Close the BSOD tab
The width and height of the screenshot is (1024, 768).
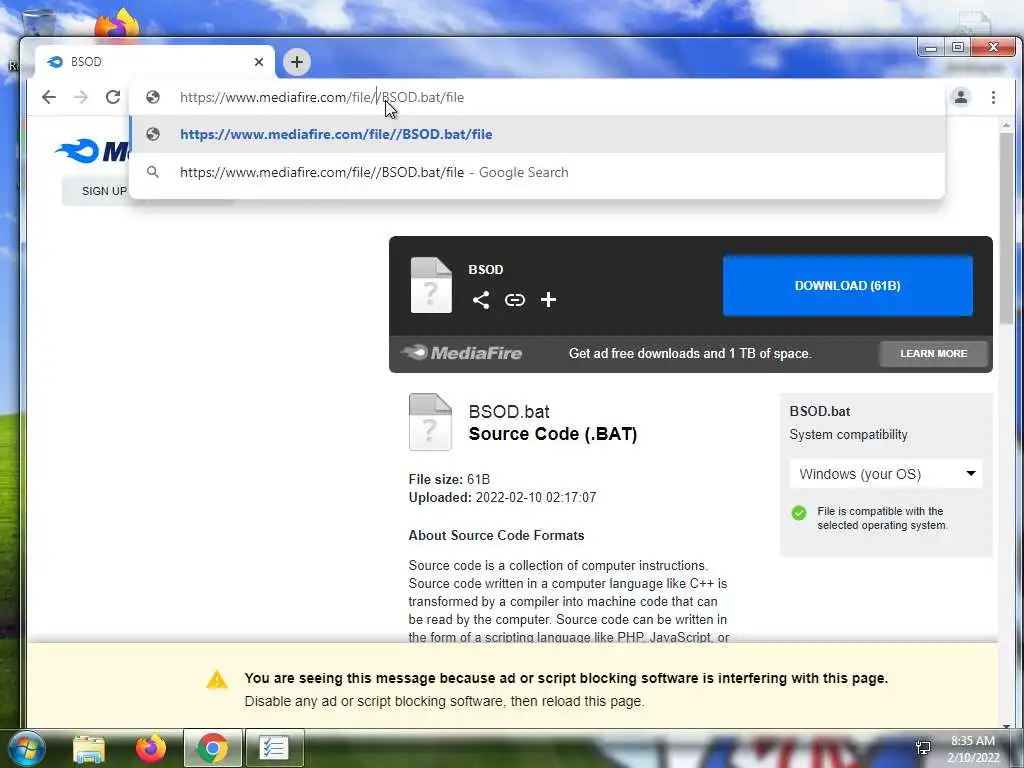click(259, 62)
